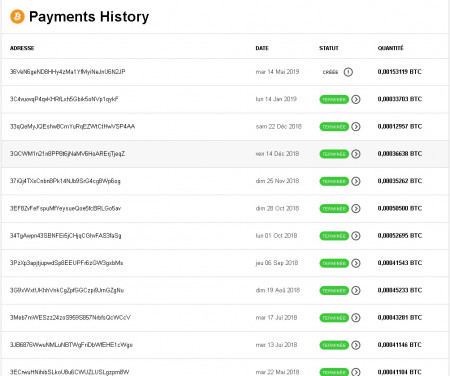Select the date mar 14 Mai 2019
The height and width of the screenshot is (376, 450).
pyautogui.click(x=277, y=72)
